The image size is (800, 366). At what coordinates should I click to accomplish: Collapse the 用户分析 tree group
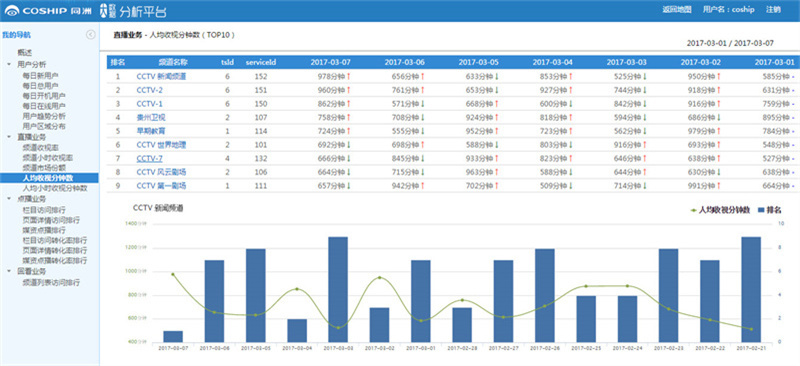pyautogui.click(x=9, y=64)
